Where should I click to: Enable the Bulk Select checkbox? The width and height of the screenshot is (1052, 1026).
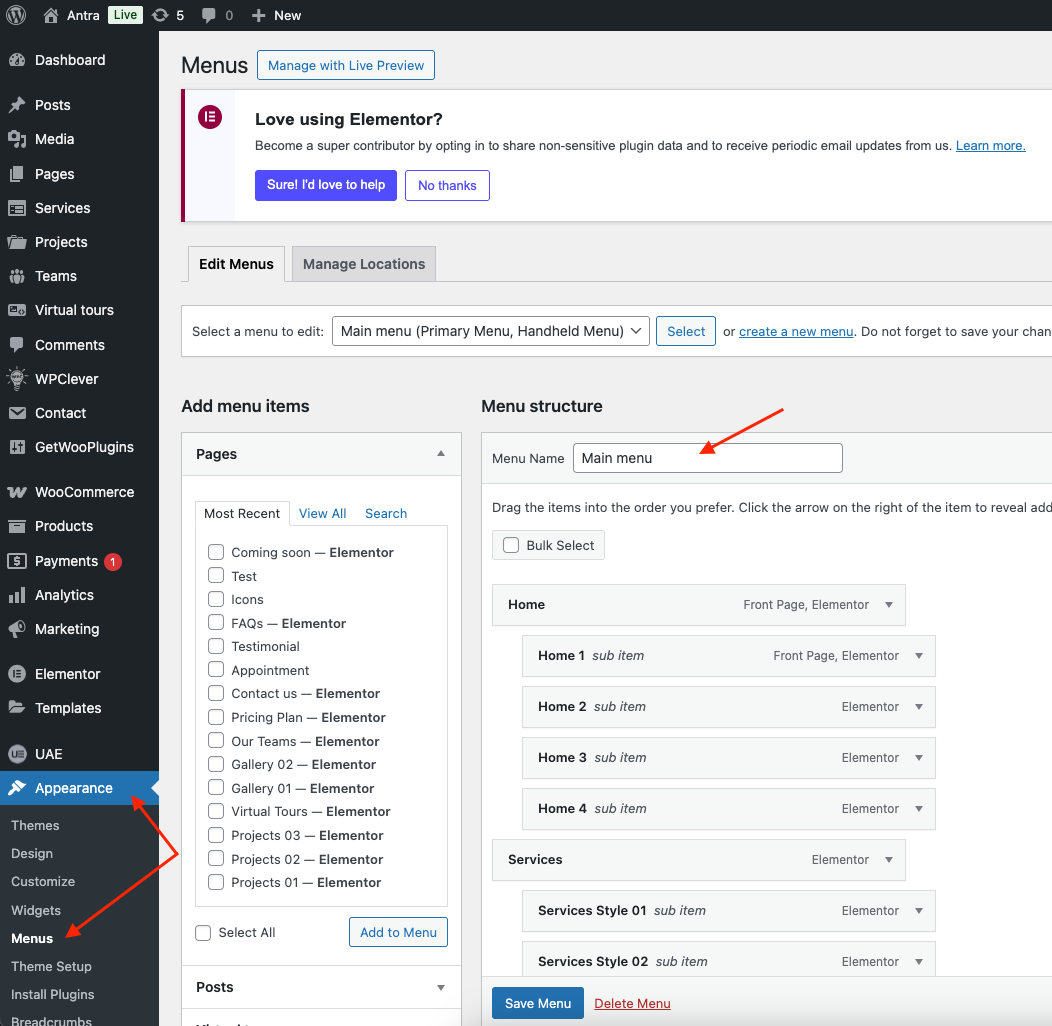tap(511, 545)
